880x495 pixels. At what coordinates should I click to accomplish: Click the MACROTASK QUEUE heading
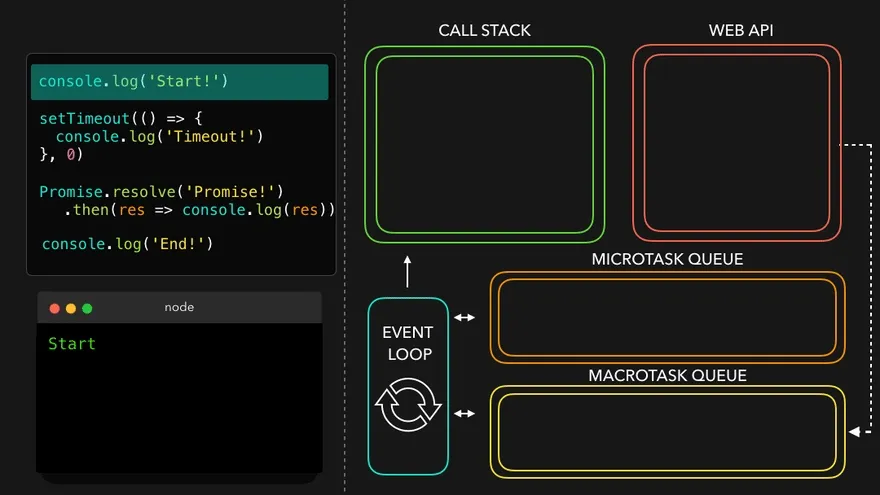click(667, 375)
